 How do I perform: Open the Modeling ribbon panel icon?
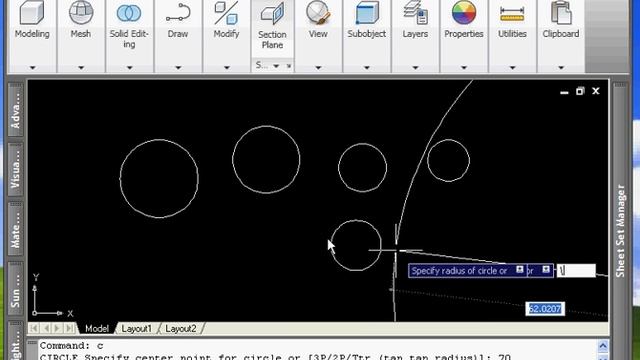coord(32,13)
